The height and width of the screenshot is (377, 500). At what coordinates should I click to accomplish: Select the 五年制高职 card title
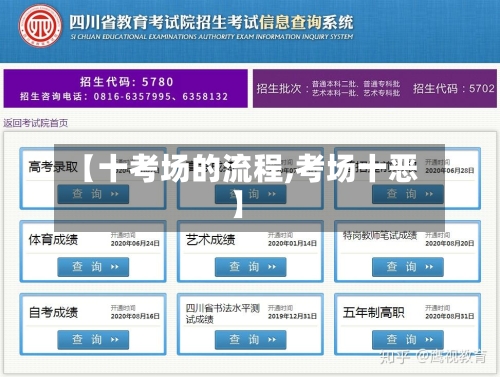(374, 312)
